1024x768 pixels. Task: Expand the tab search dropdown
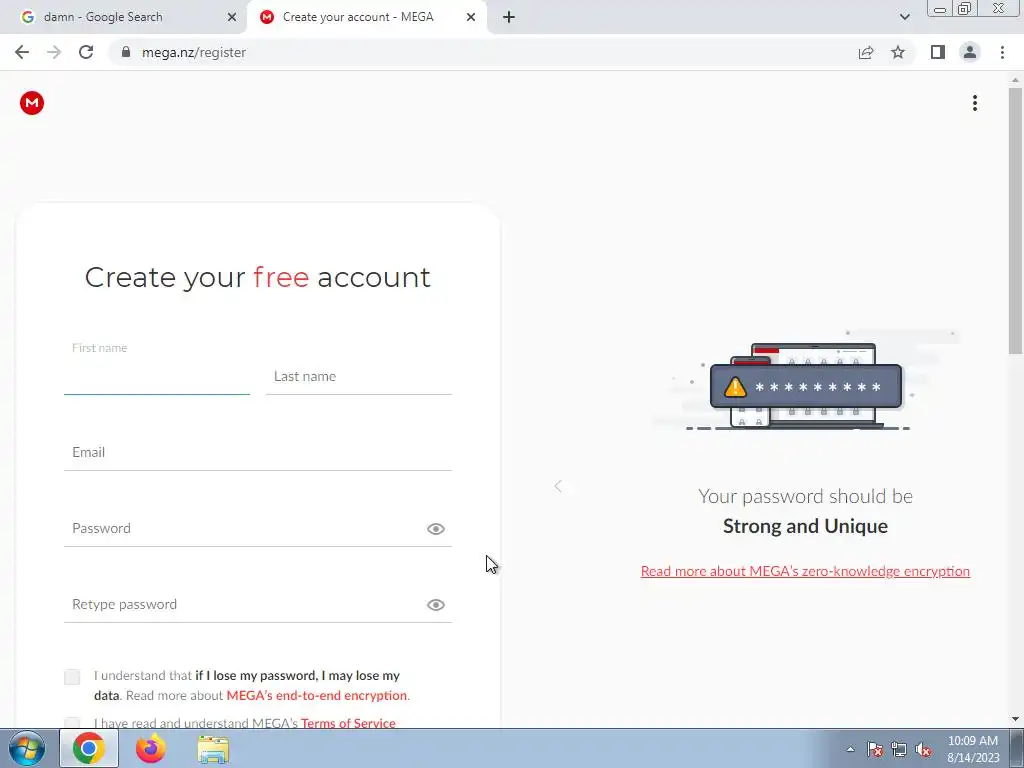[x=904, y=17]
